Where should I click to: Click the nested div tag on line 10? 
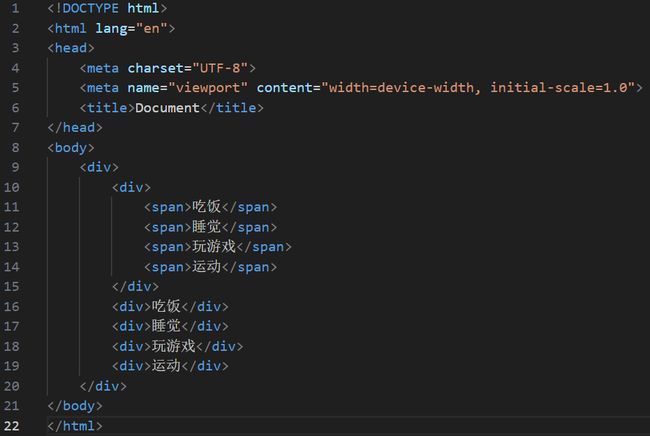pyautogui.click(x=131, y=187)
